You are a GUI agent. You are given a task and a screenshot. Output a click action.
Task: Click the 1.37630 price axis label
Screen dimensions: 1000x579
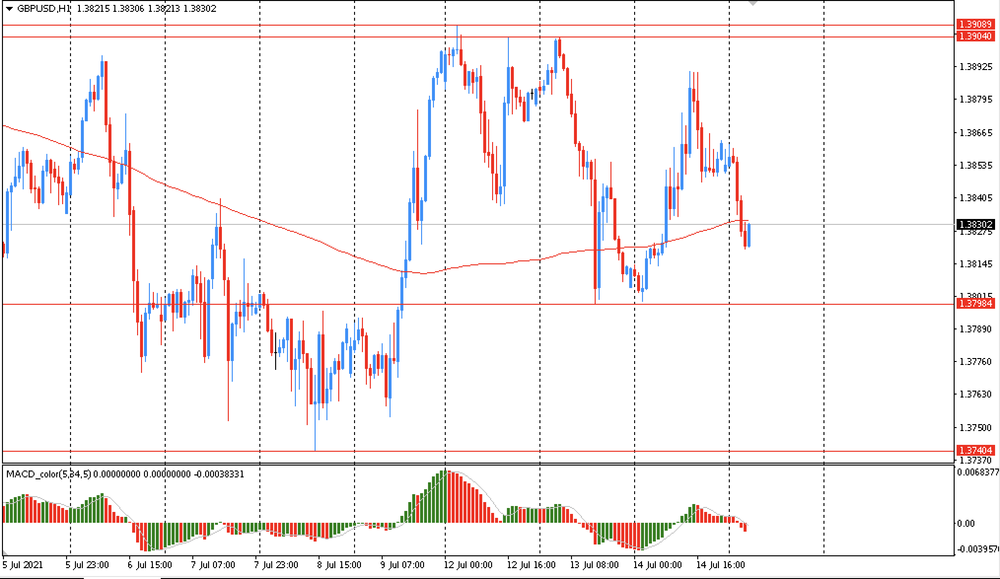pyautogui.click(x=976, y=395)
